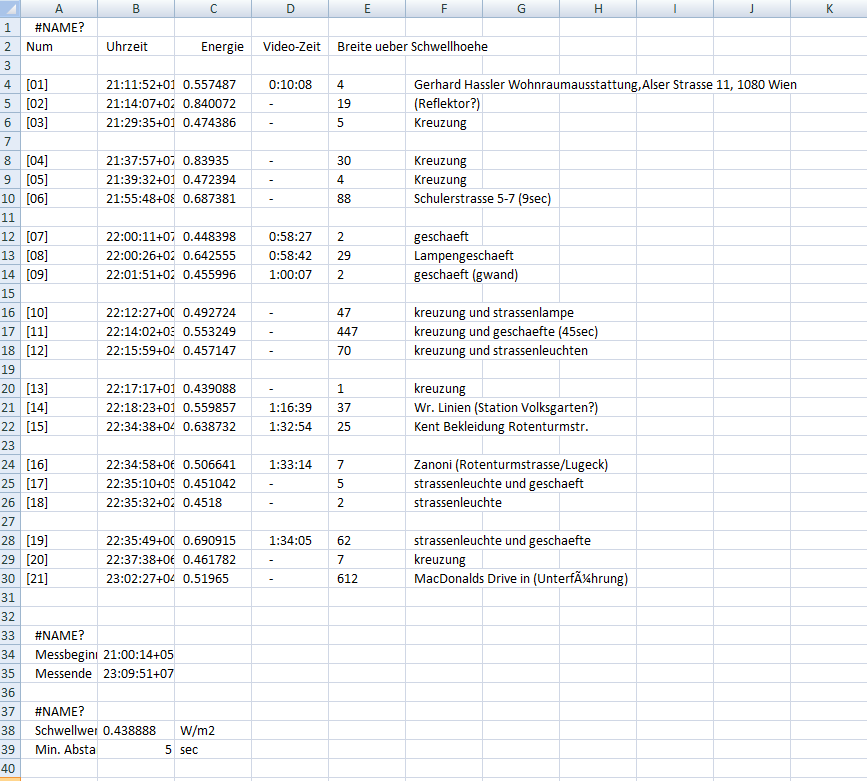Image resolution: width=867 pixels, height=781 pixels.
Task: Click video time 0:58:27
Action: tap(290, 237)
